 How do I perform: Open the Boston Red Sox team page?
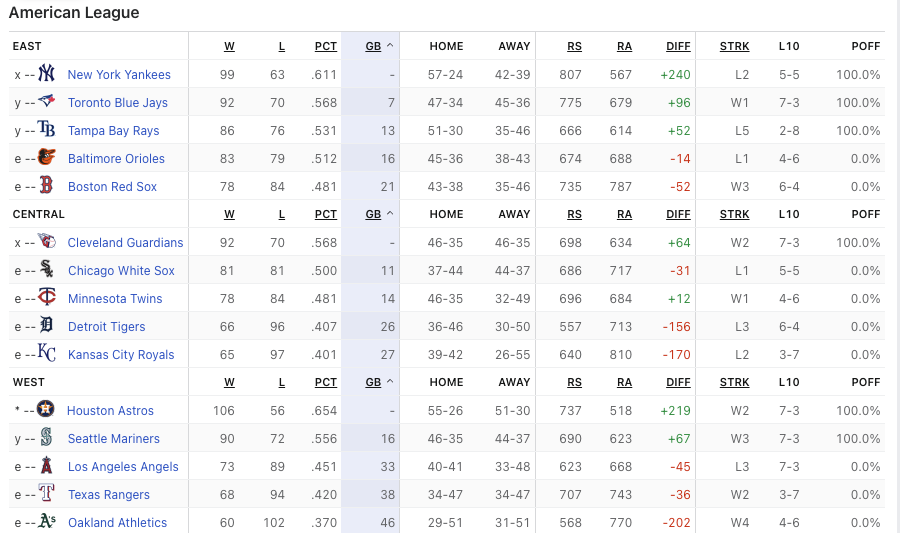tap(112, 187)
